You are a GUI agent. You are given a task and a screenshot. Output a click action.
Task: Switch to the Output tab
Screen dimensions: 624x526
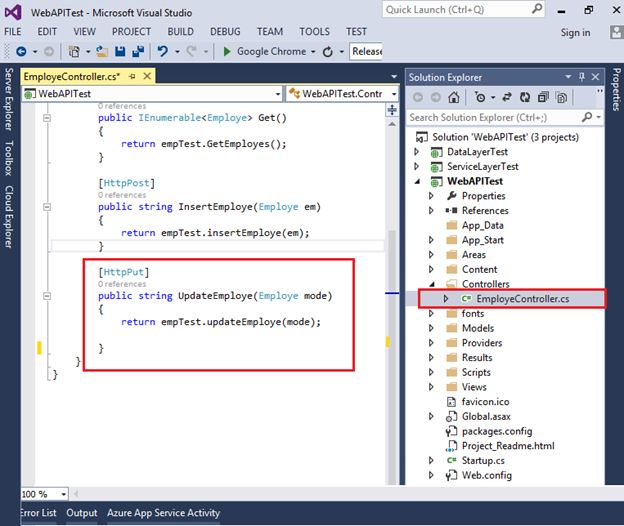coord(81,513)
